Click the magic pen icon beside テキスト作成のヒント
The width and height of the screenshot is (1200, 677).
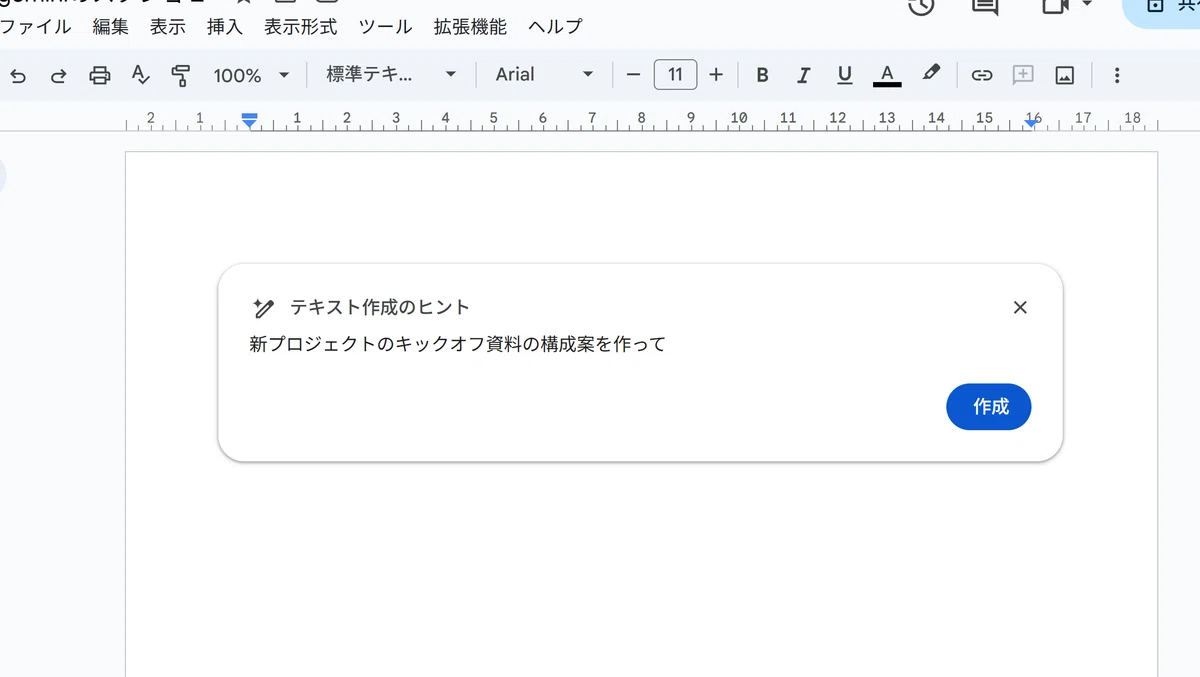click(264, 308)
